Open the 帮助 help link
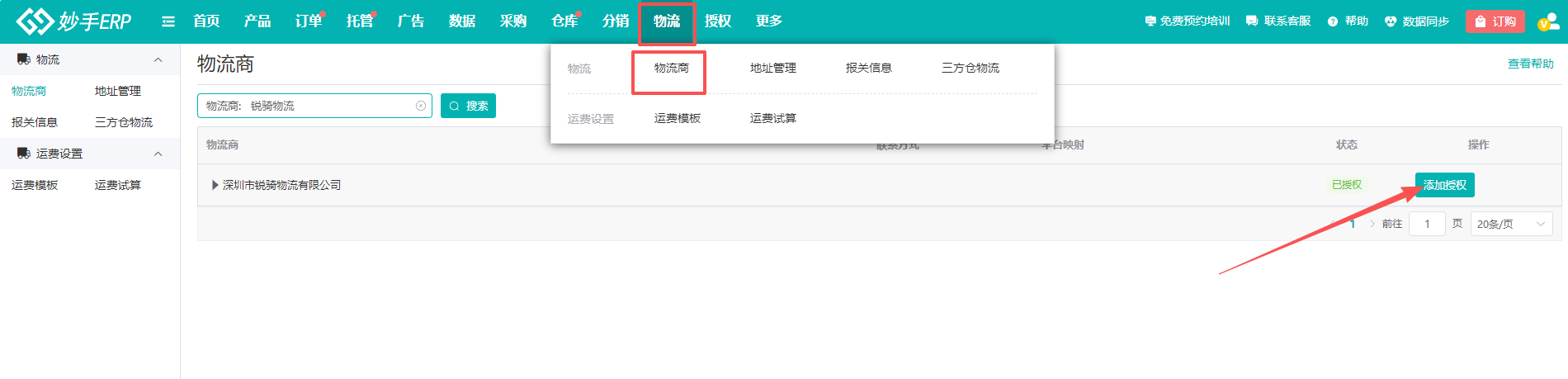 (x=1348, y=21)
